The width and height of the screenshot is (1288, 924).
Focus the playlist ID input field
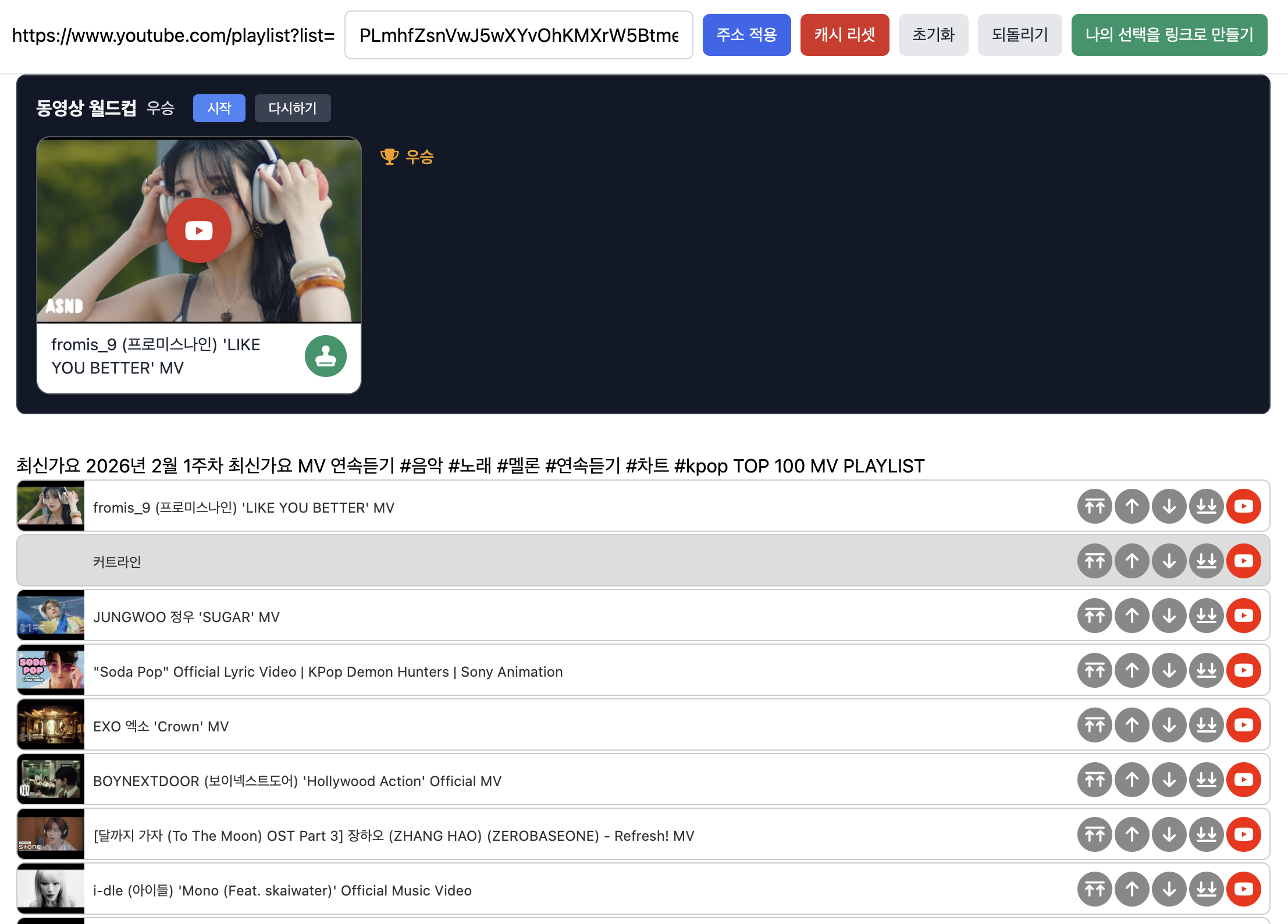point(518,35)
